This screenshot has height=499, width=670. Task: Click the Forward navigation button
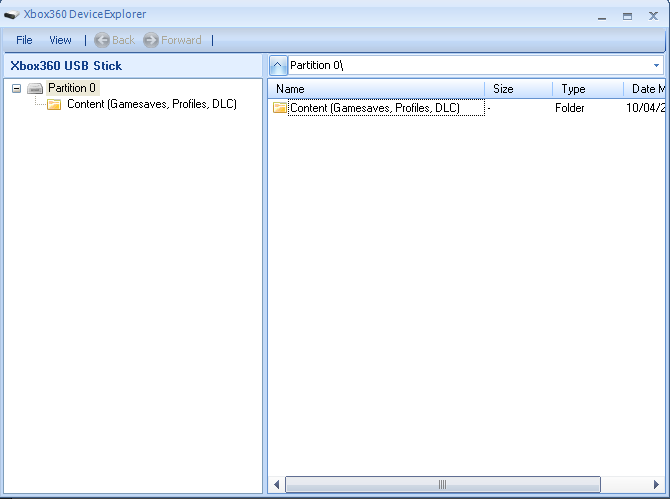[173, 40]
